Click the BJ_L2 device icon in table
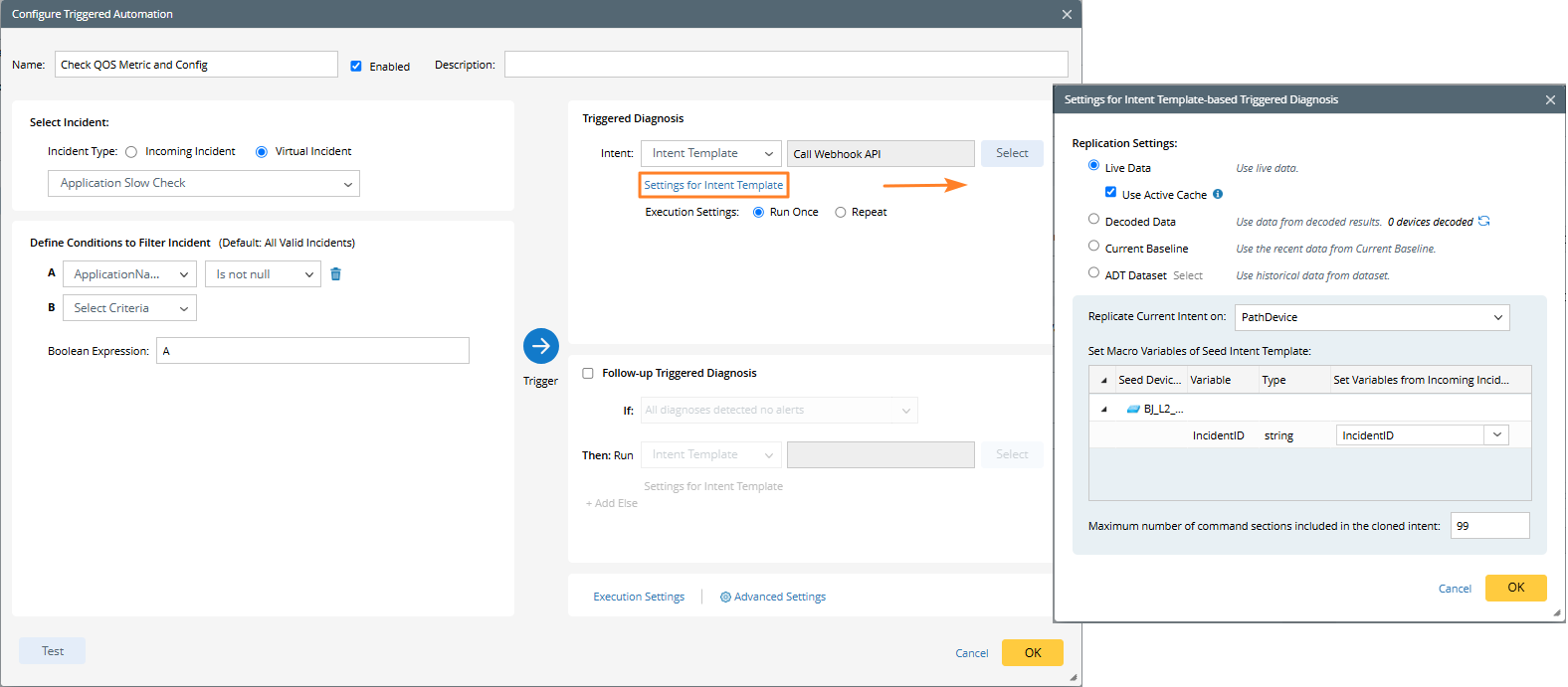1568x687 pixels. tap(1132, 409)
